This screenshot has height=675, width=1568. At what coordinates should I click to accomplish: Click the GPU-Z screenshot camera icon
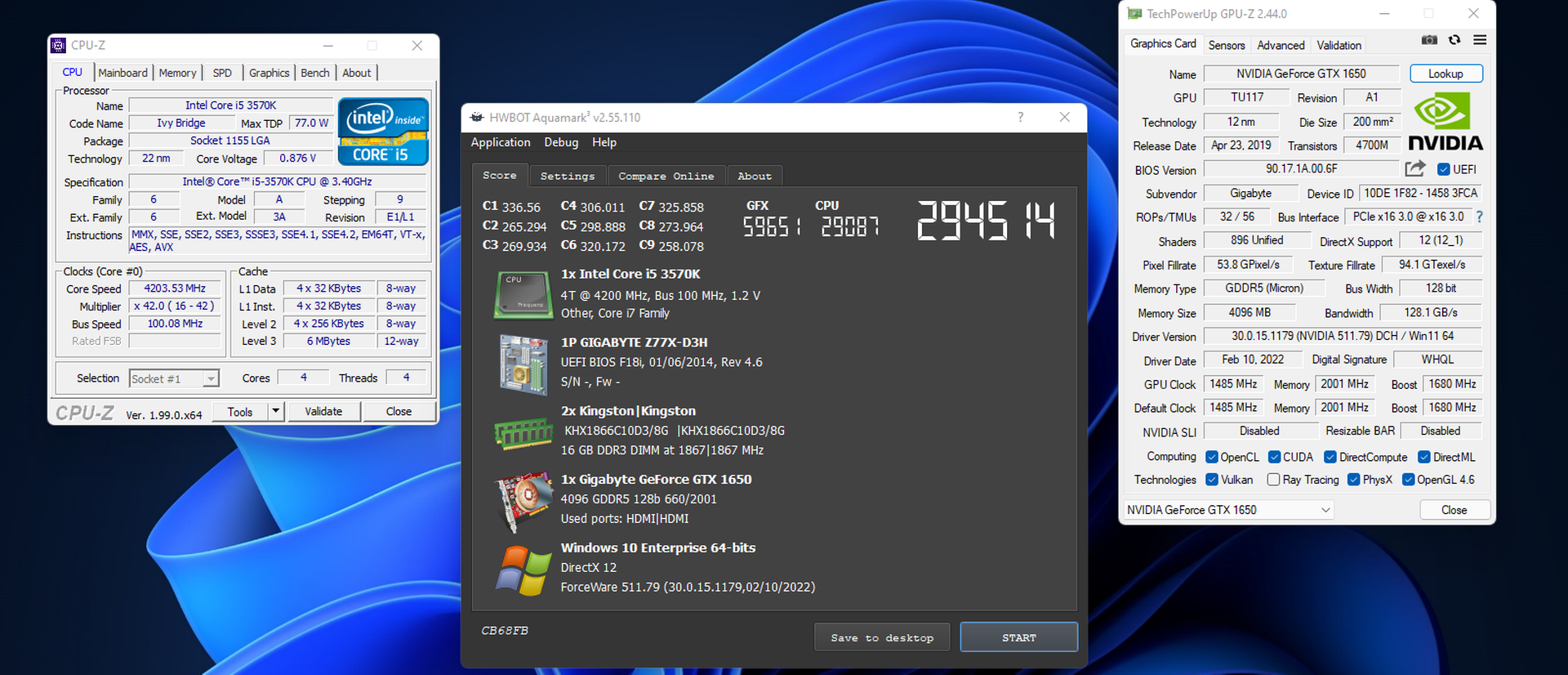coord(1429,40)
